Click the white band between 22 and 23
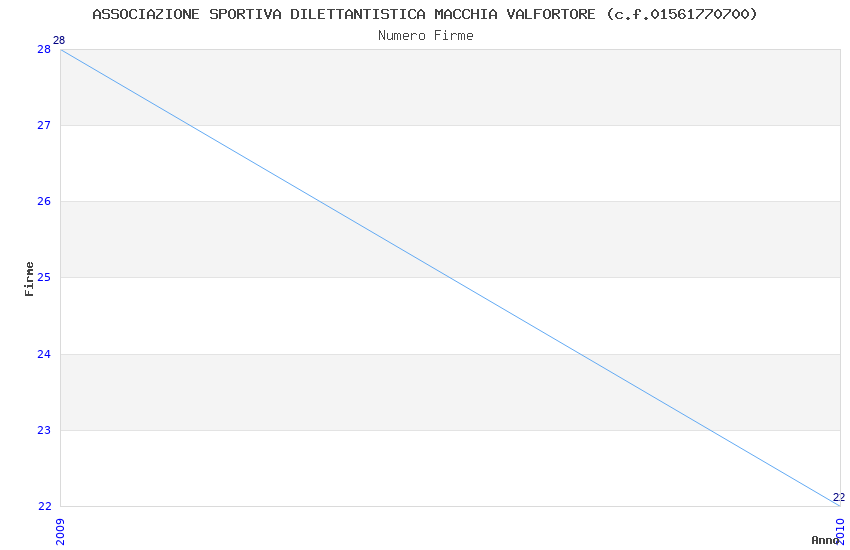 pyautogui.click(x=300, y=468)
